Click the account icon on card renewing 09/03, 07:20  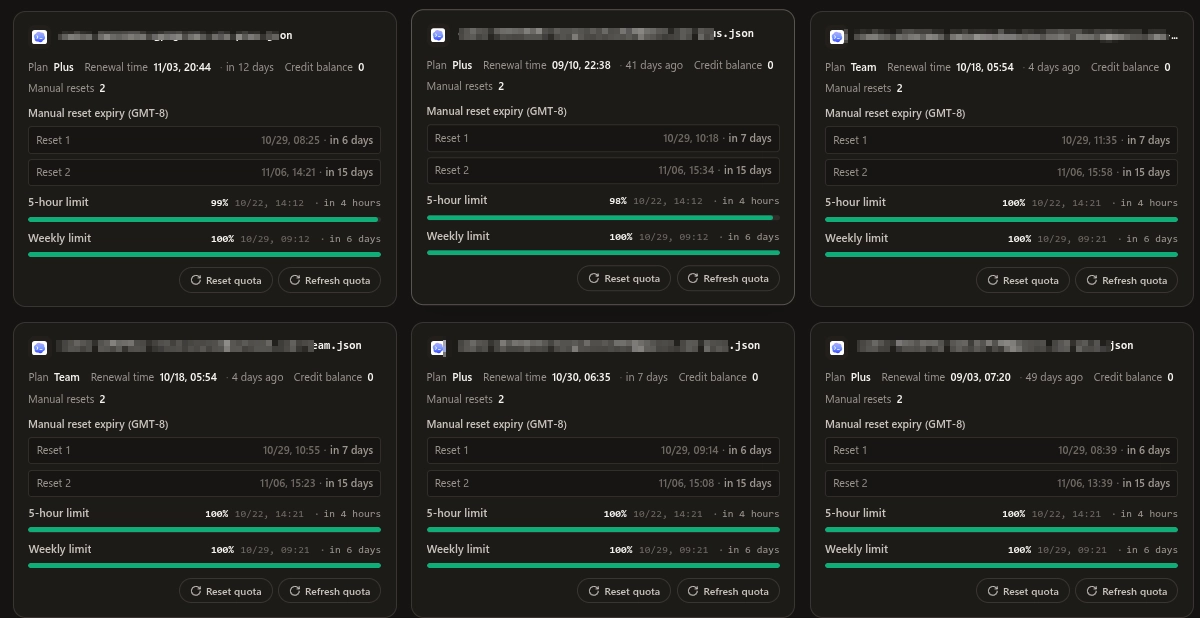[837, 348]
